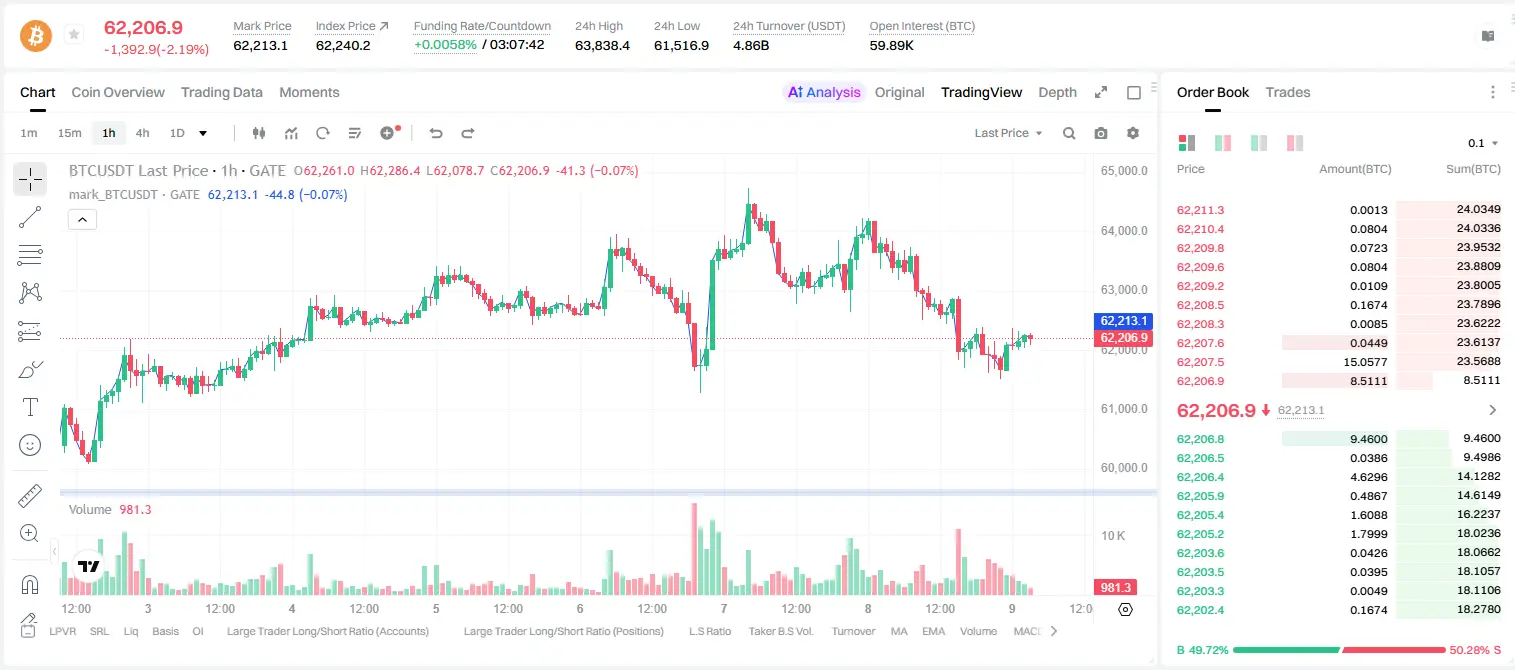Add BTC to favorites with star

coord(74,35)
